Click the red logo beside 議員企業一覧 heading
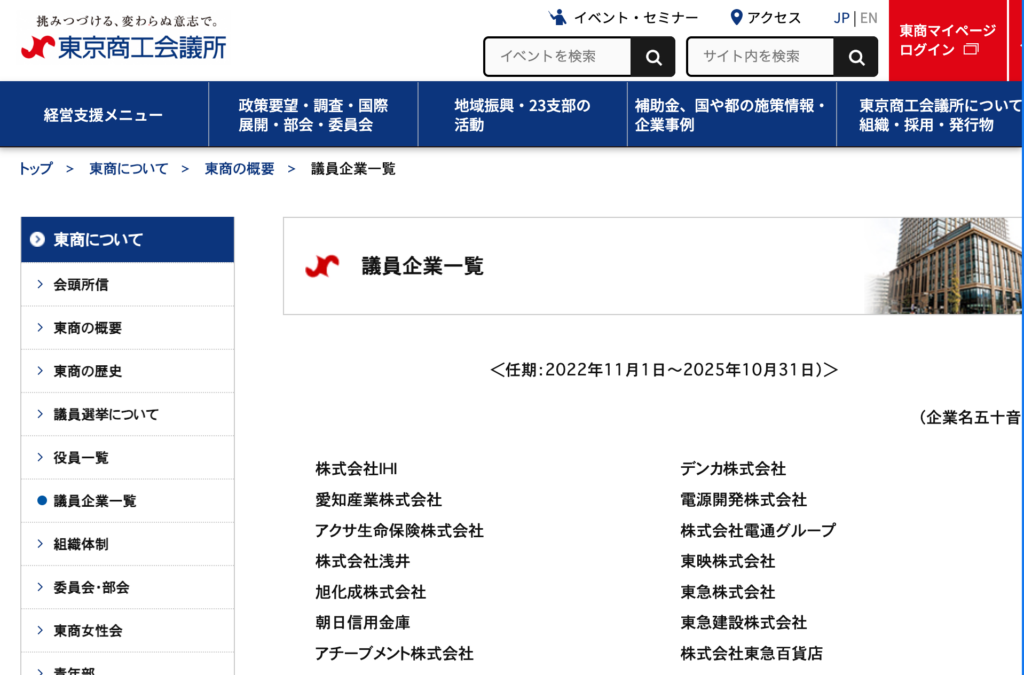Image resolution: width=1024 pixels, height=675 pixels. point(322,266)
